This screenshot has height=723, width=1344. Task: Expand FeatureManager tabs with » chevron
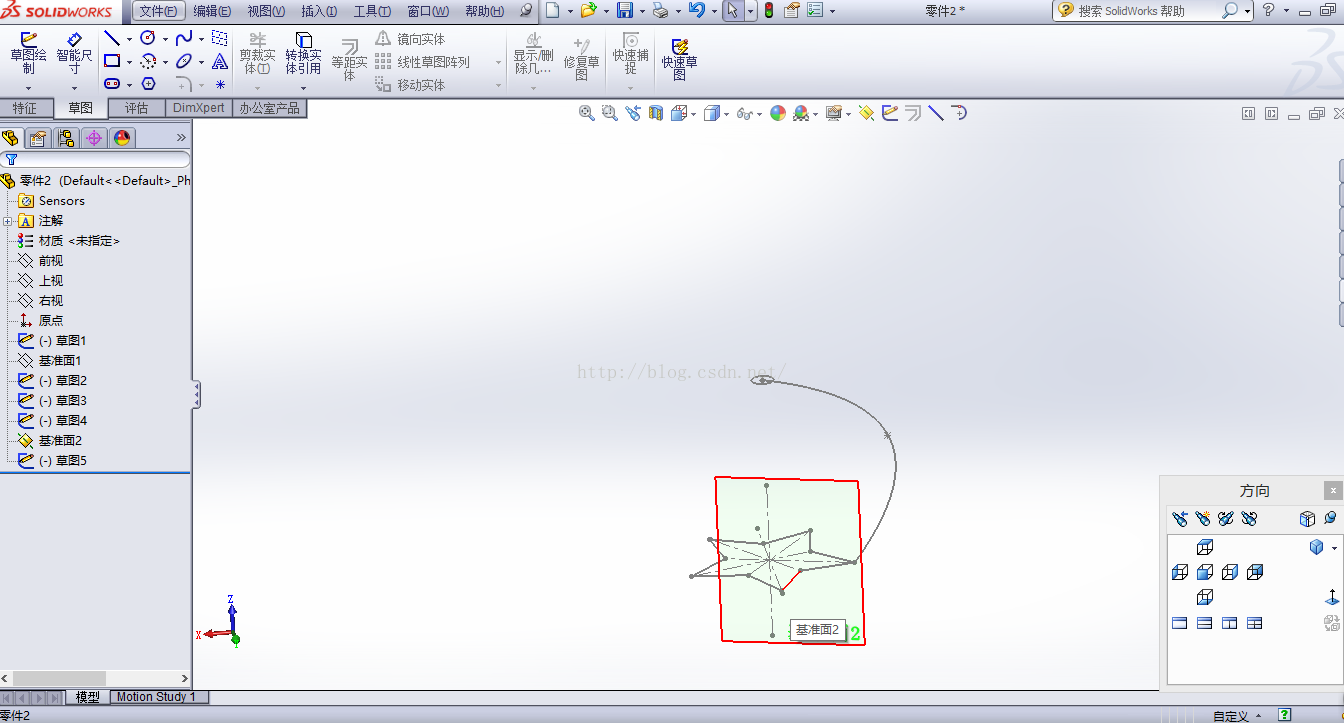pos(181,138)
